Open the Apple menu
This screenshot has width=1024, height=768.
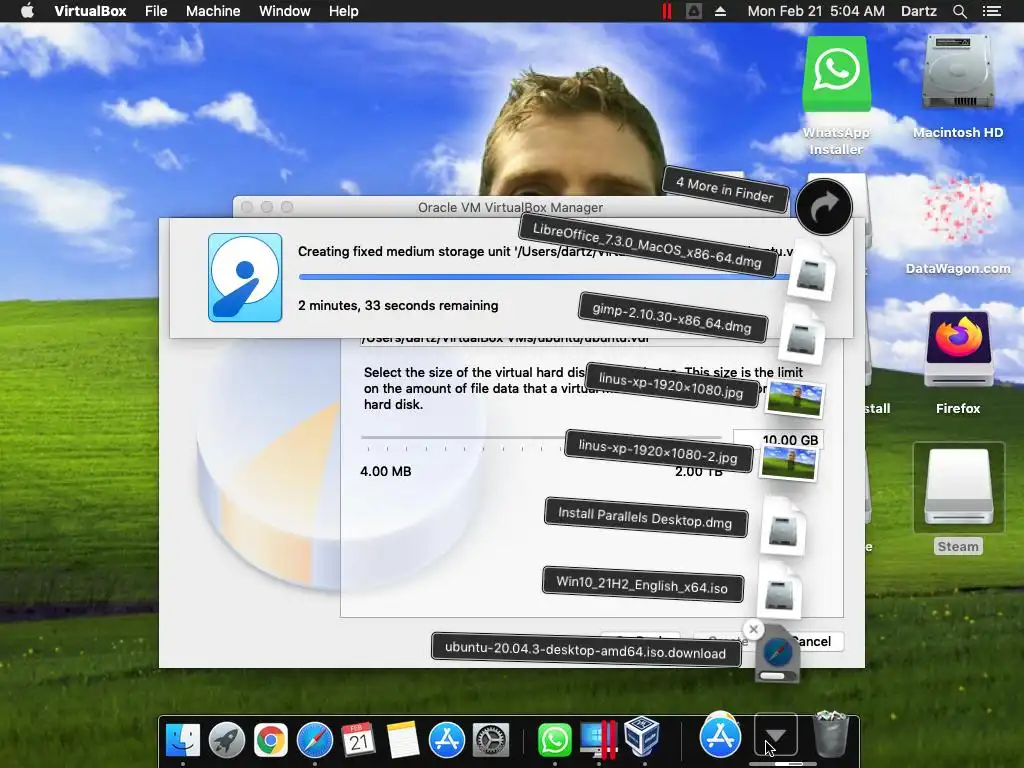pyautogui.click(x=27, y=11)
